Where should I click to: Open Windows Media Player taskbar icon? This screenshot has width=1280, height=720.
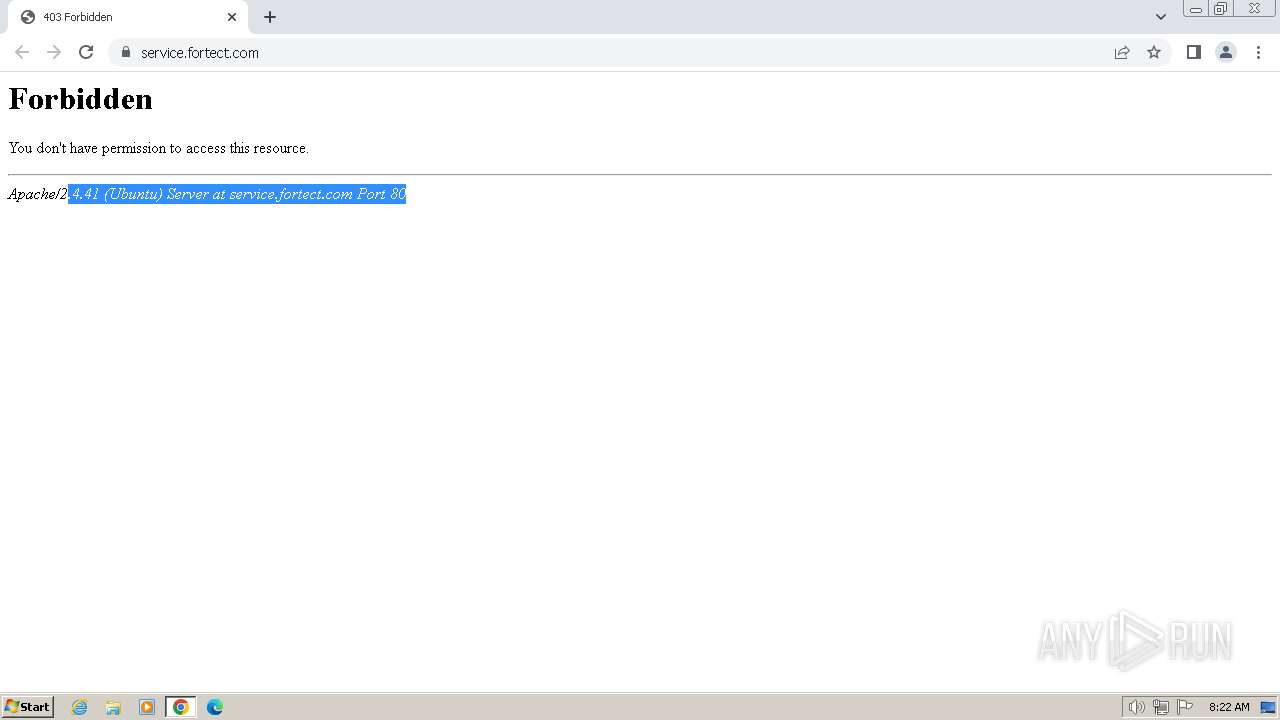(147, 707)
